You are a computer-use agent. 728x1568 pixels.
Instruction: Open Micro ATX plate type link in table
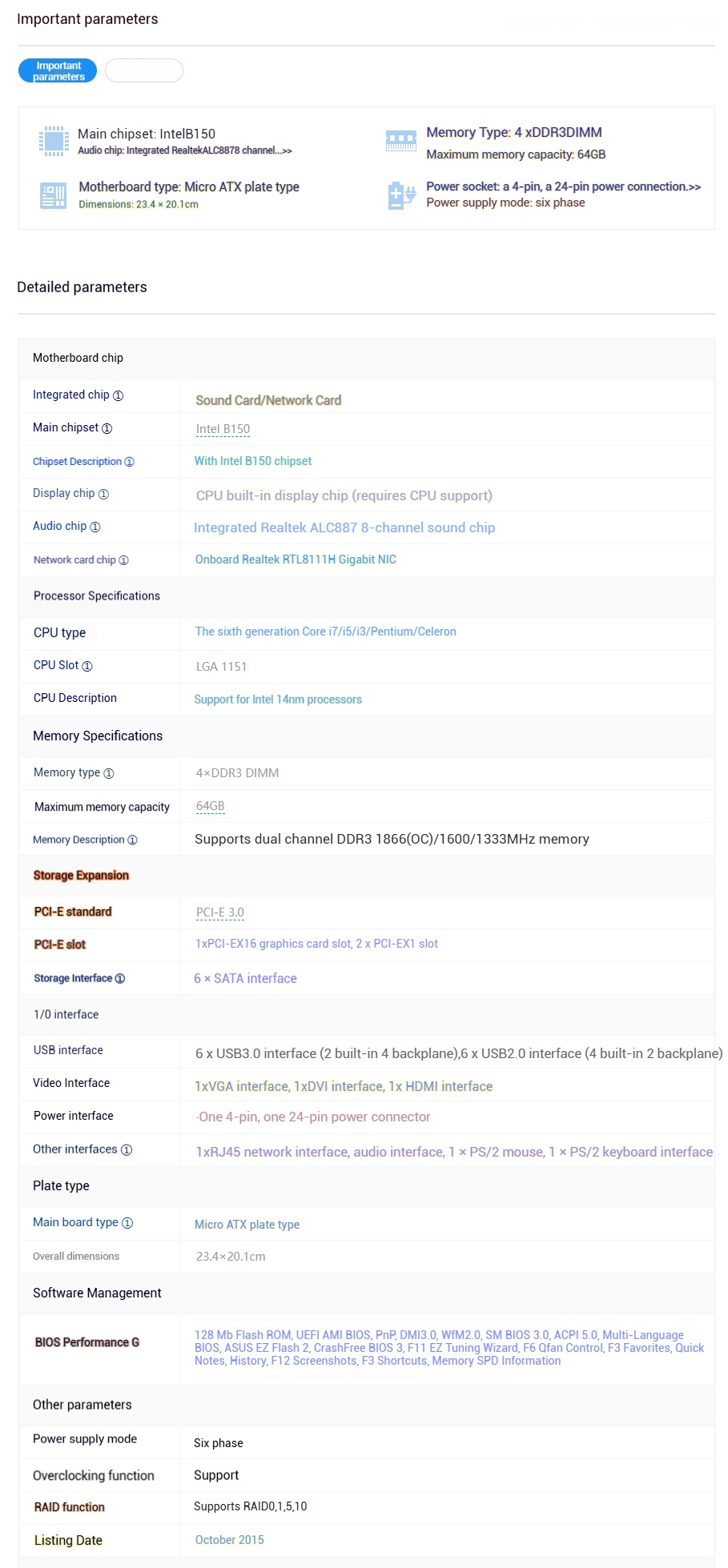click(x=247, y=1225)
